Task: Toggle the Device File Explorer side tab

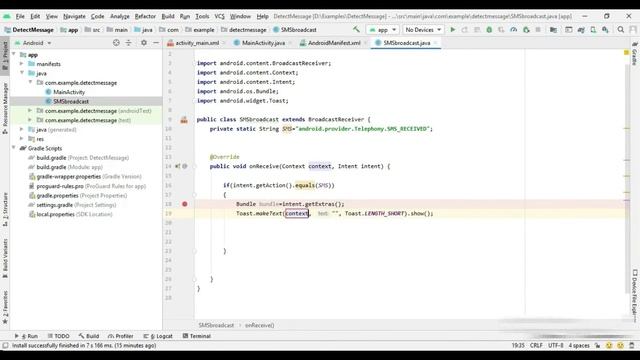Action: pos(635,296)
